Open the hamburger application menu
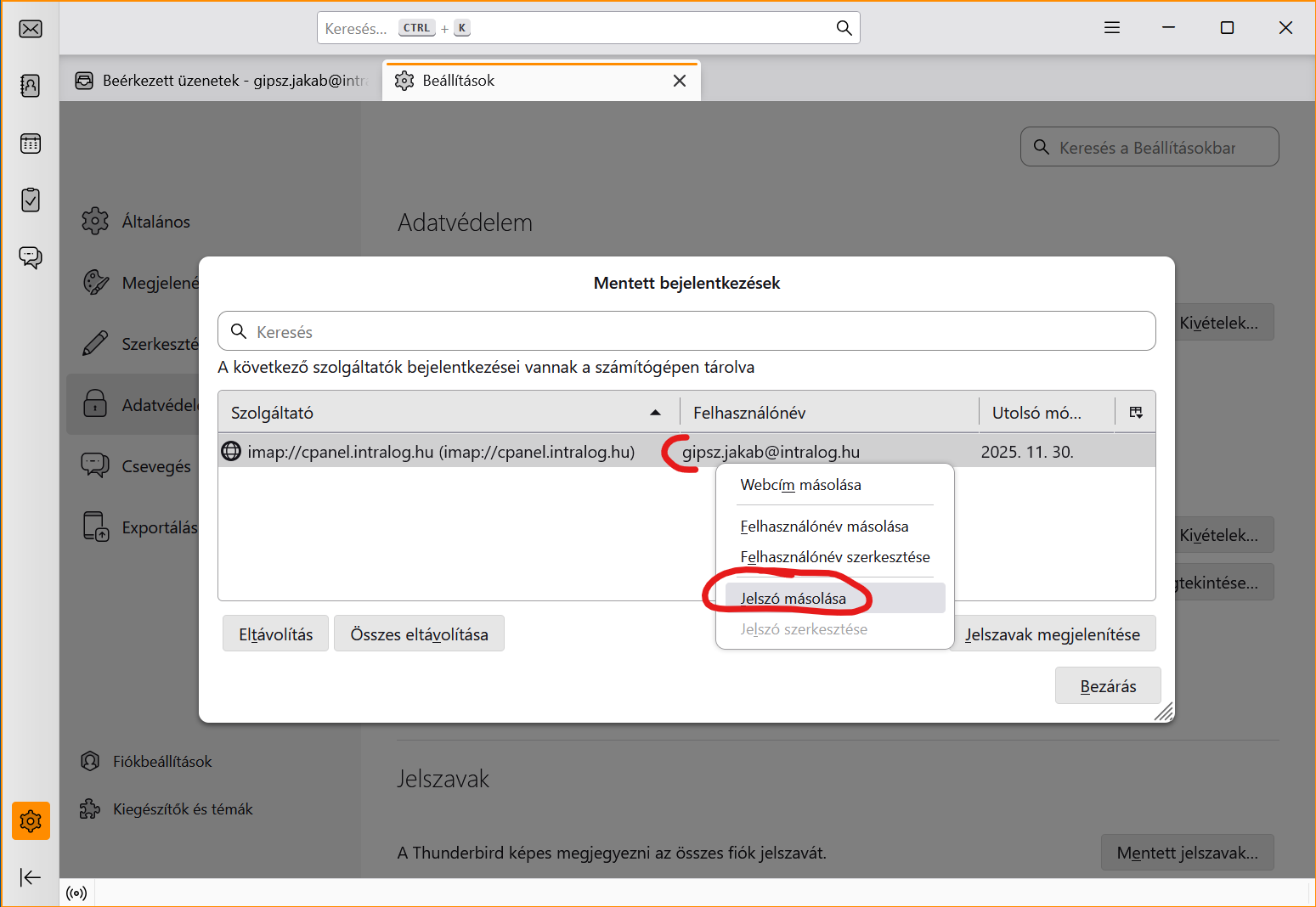 point(1111,28)
